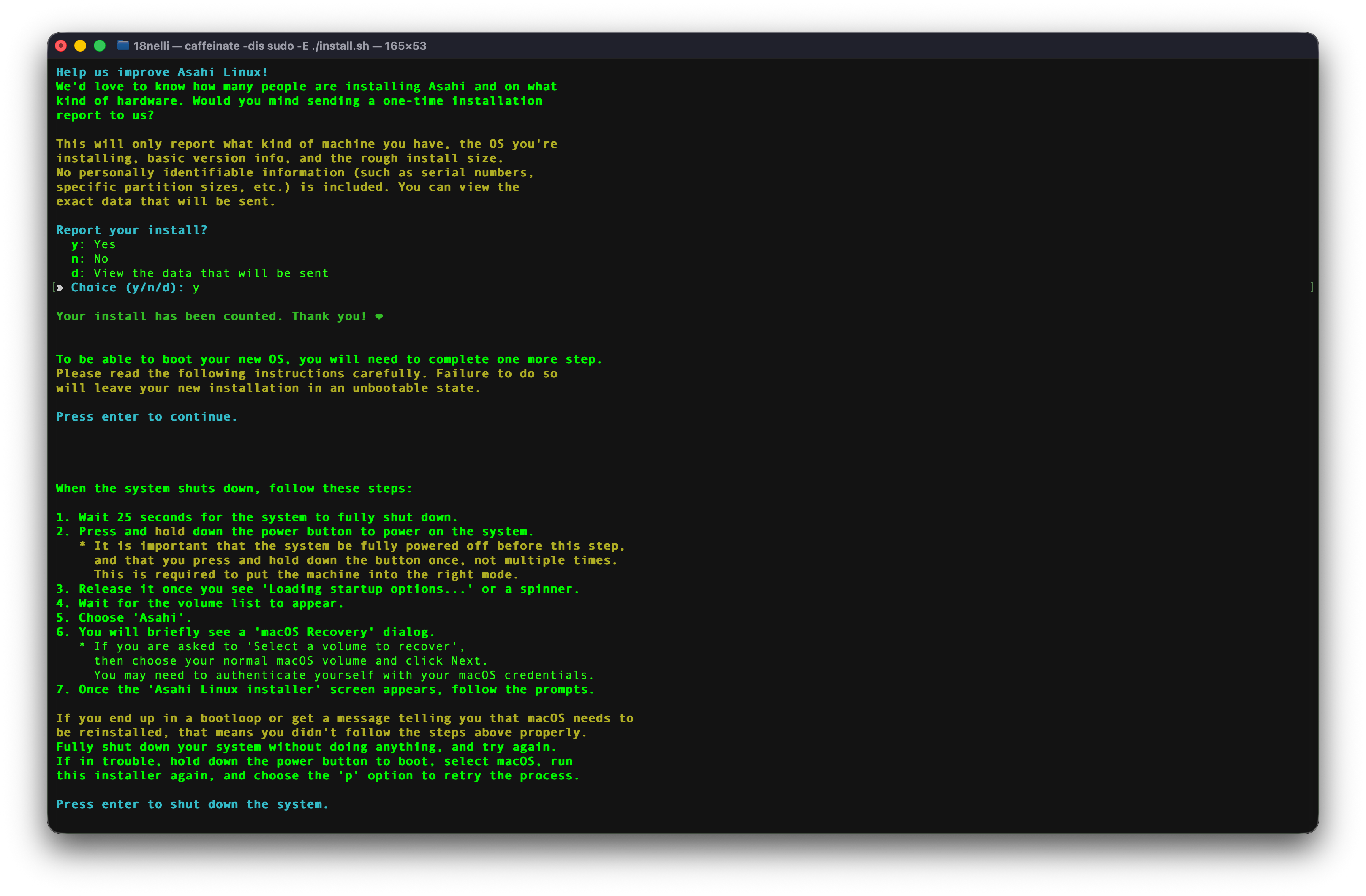Click 'When the system shuts down' heading

(234, 489)
